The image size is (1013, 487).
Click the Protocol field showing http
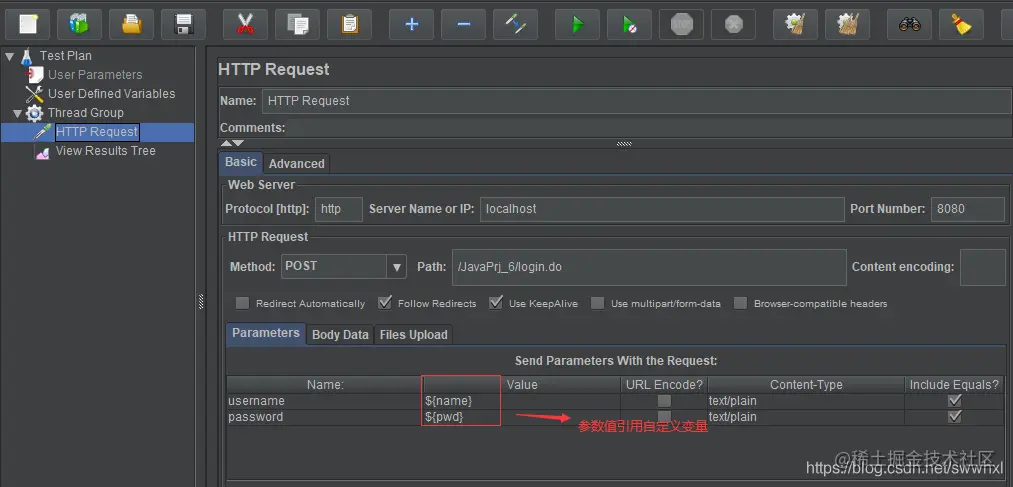(339, 209)
